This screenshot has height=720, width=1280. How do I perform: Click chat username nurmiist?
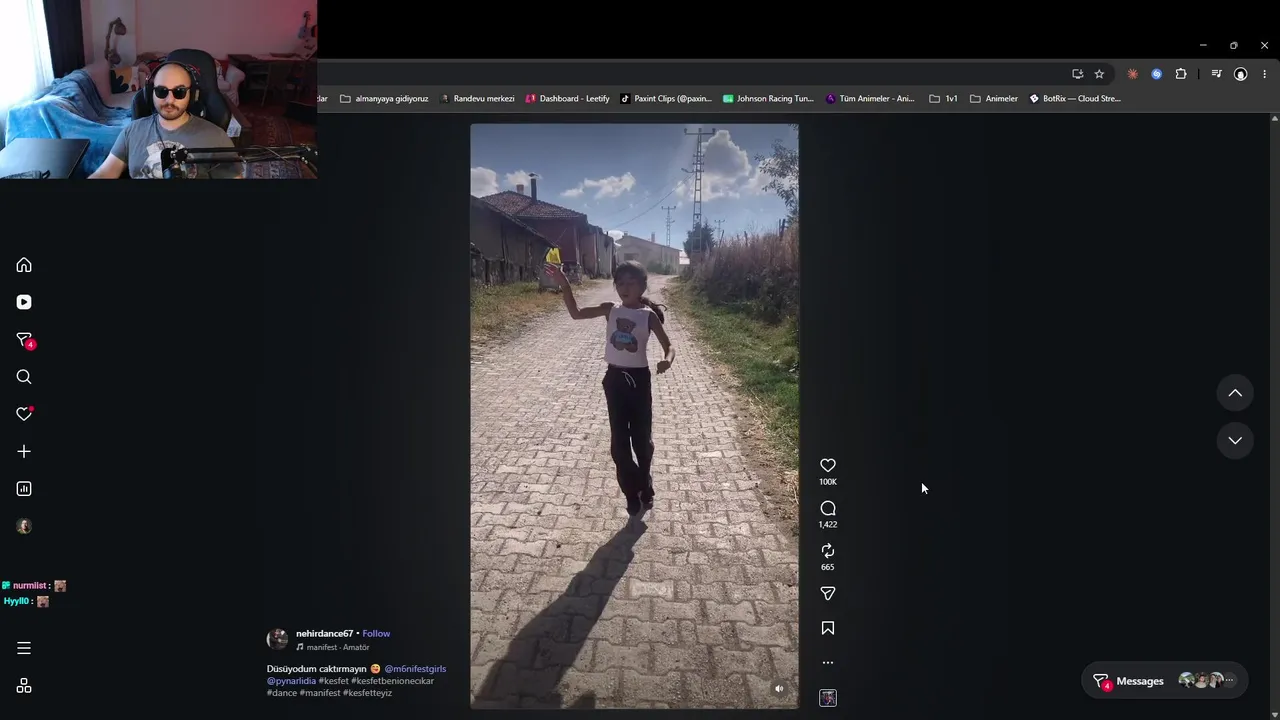click(29, 586)
